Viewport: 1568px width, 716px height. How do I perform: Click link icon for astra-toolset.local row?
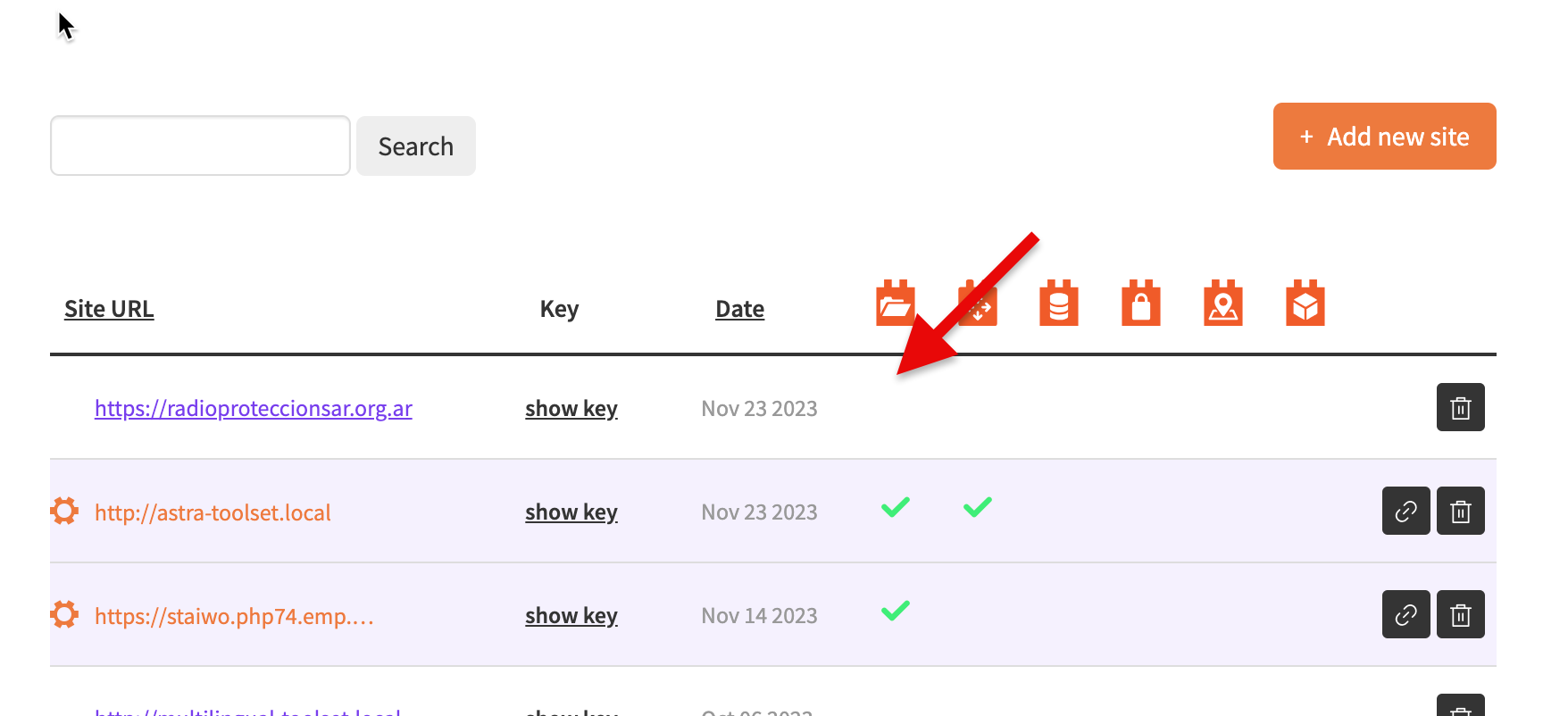pos(1406,511)
